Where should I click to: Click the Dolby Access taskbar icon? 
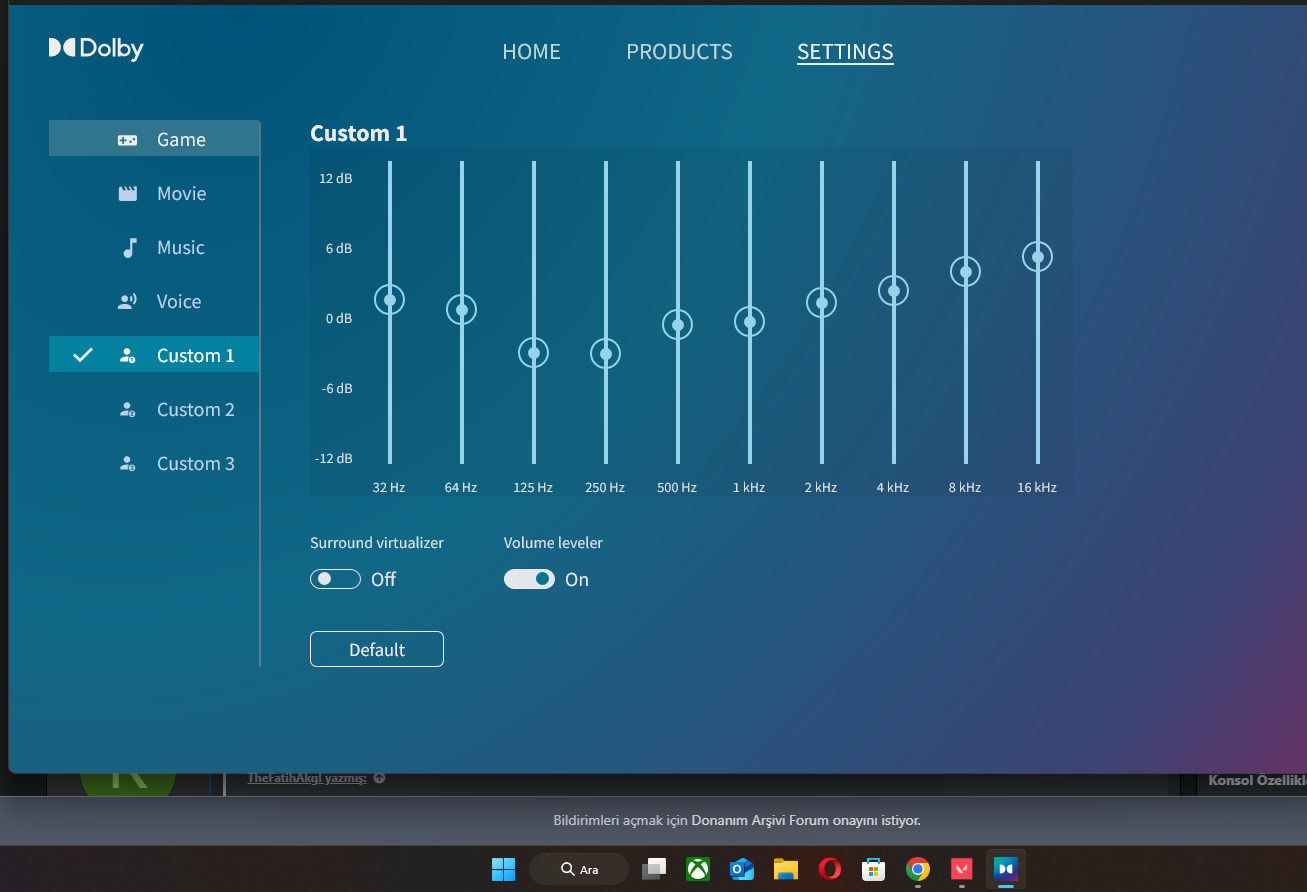pos(1006,869)
